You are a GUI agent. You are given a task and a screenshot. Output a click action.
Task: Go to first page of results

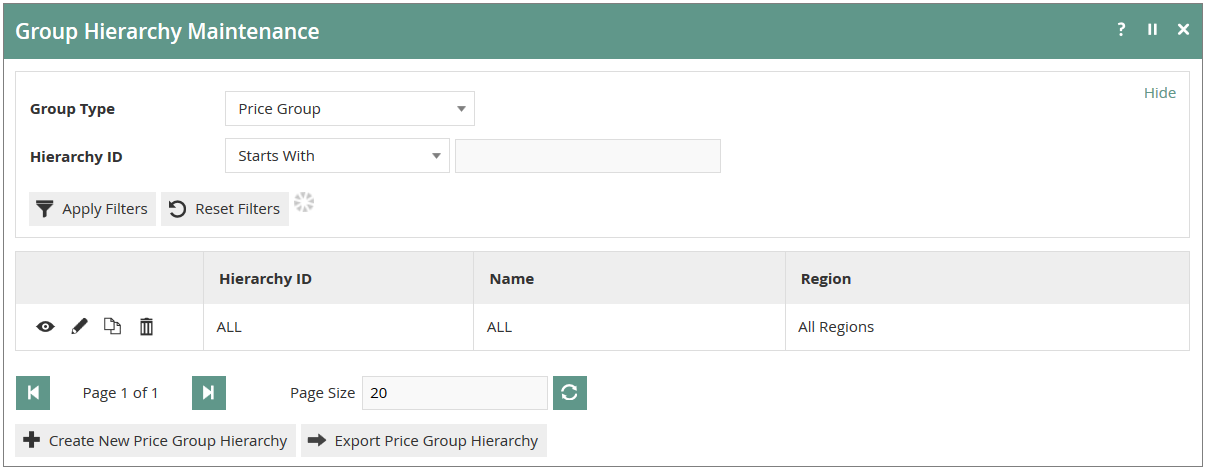click(x=33, y=393)
